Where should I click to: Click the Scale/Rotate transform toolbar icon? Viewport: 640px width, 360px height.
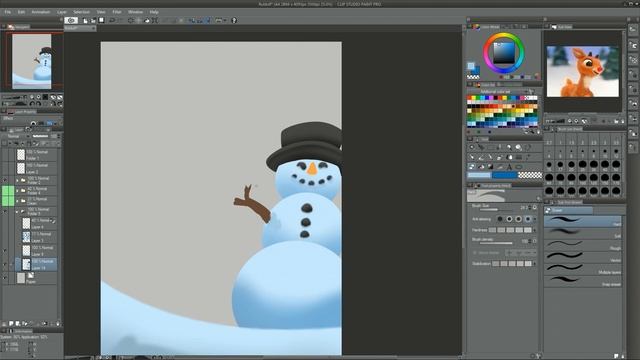click(x=155, y=20)
